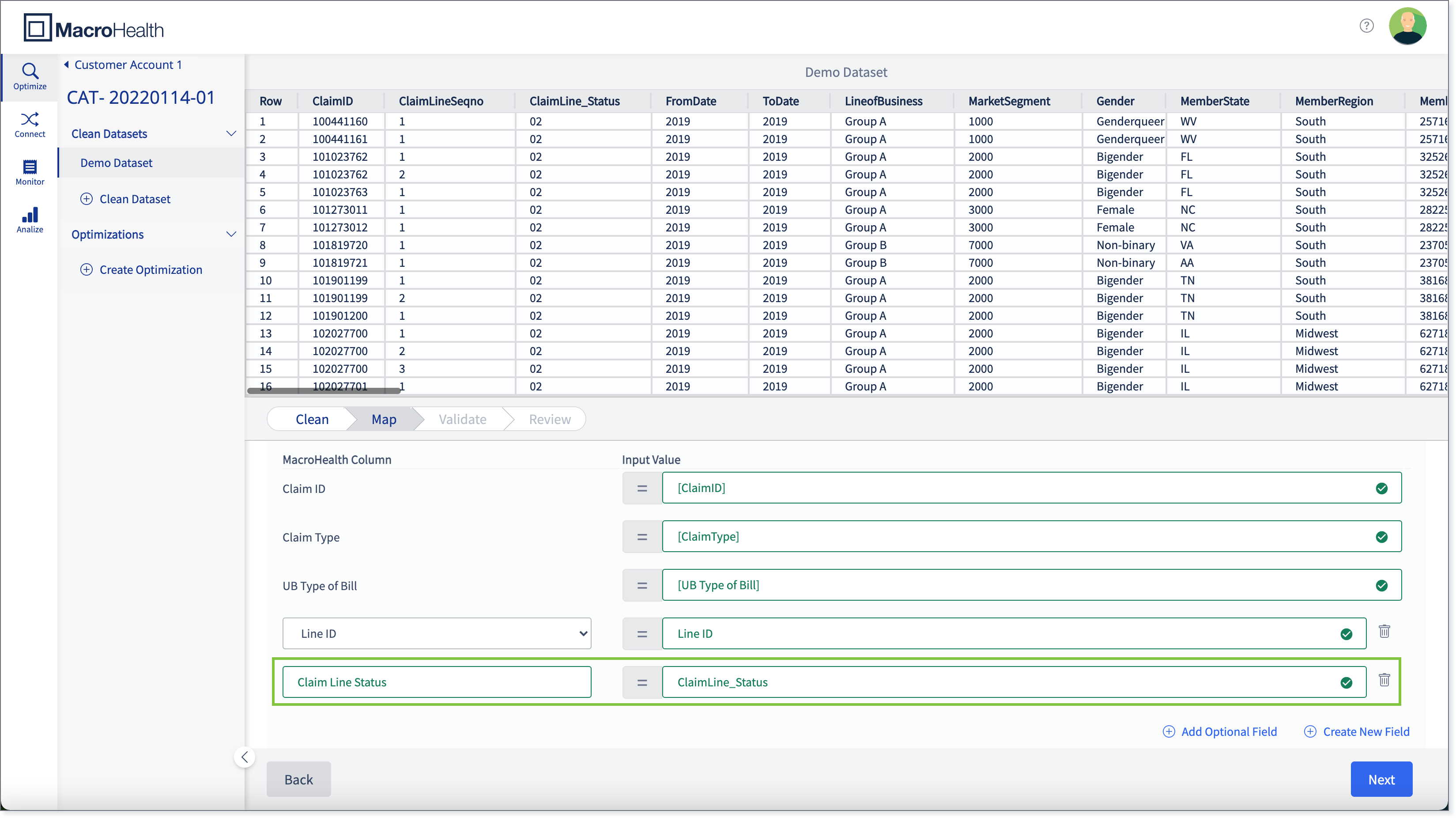Click the Clean Dataset link
This screenshot has width=1456, height=818.
point(135,199)
